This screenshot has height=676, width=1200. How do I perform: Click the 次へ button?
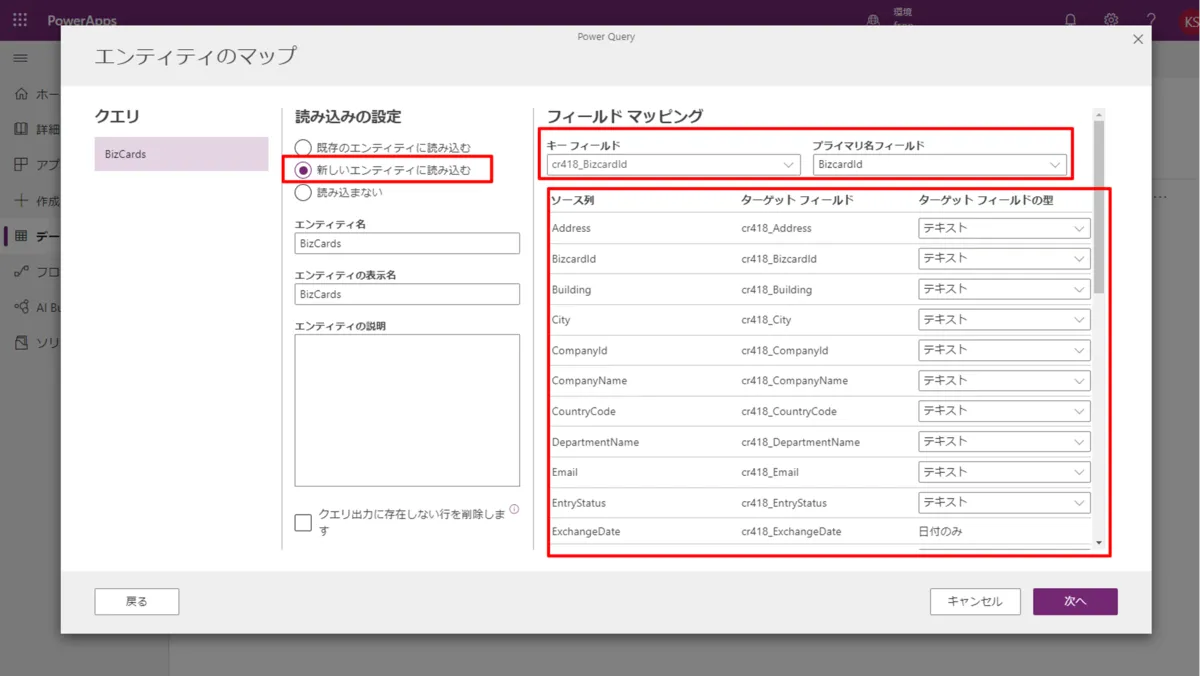[x=1075, y=601]
